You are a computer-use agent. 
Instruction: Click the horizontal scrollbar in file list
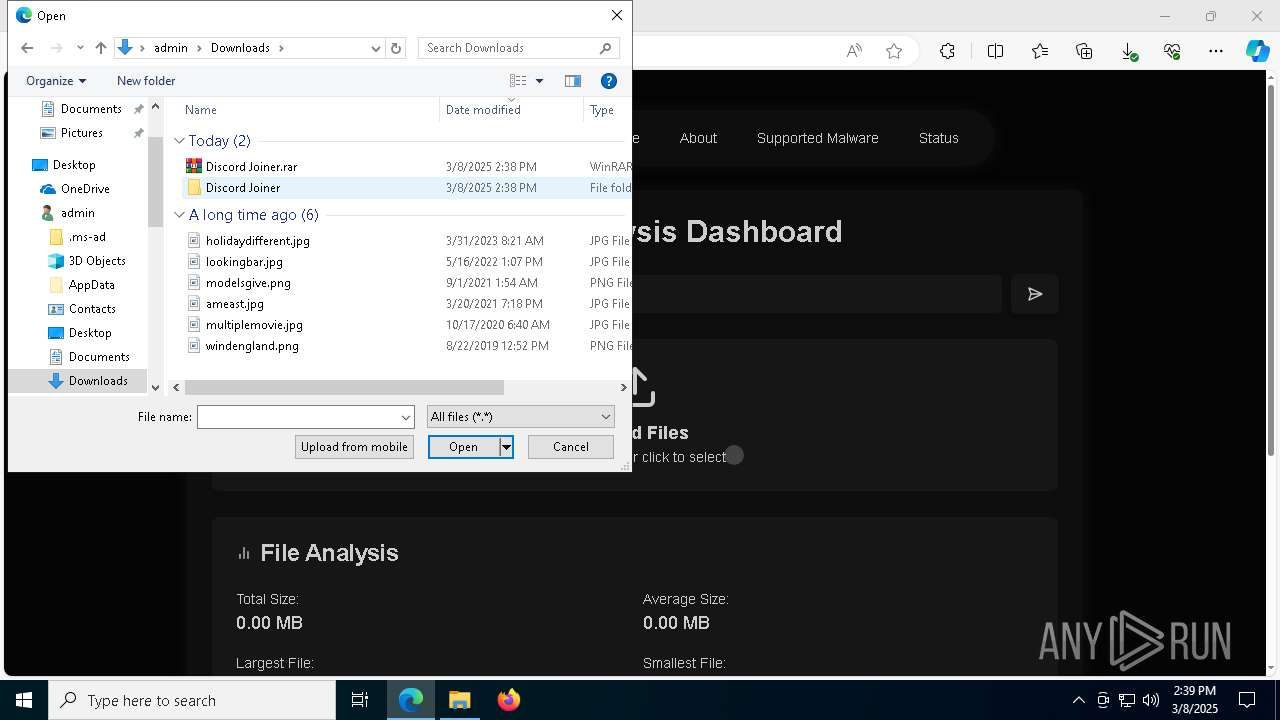344,387
